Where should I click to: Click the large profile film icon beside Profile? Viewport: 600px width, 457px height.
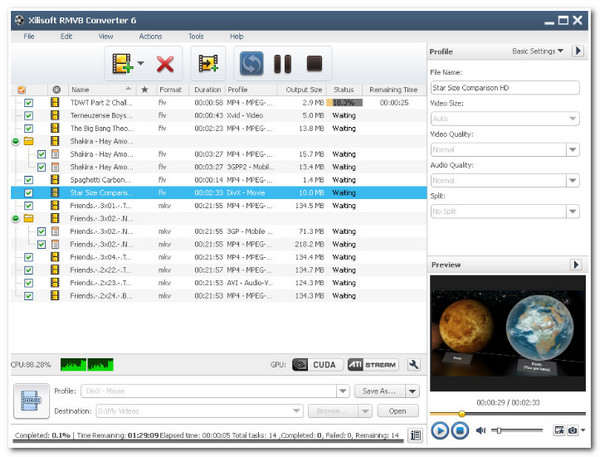tap(31, 401)
